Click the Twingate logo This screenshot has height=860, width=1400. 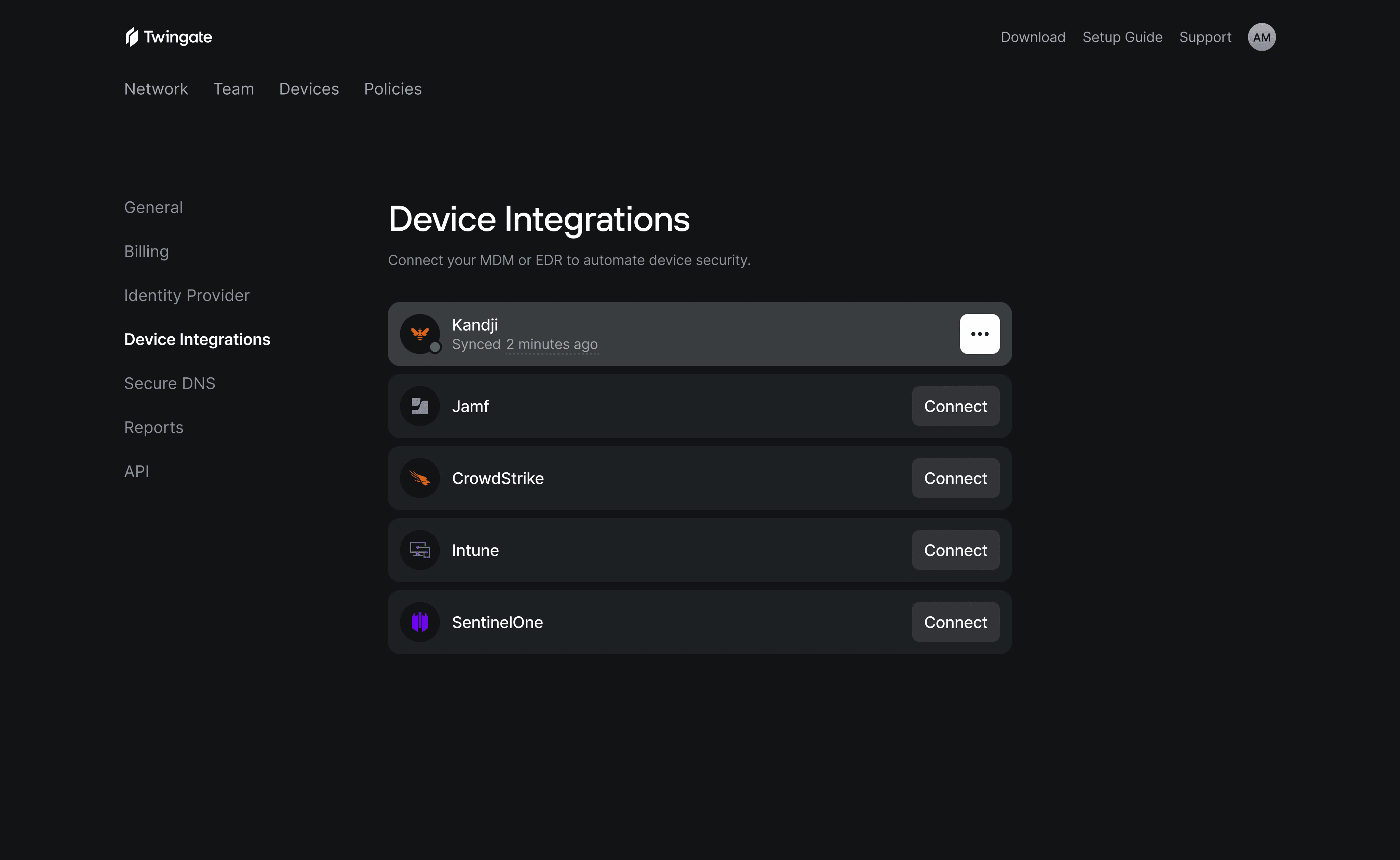coord(168,37)
